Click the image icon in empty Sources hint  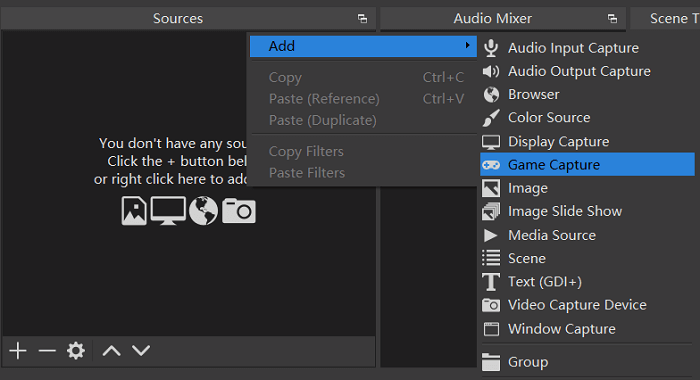tap(134, 210)
